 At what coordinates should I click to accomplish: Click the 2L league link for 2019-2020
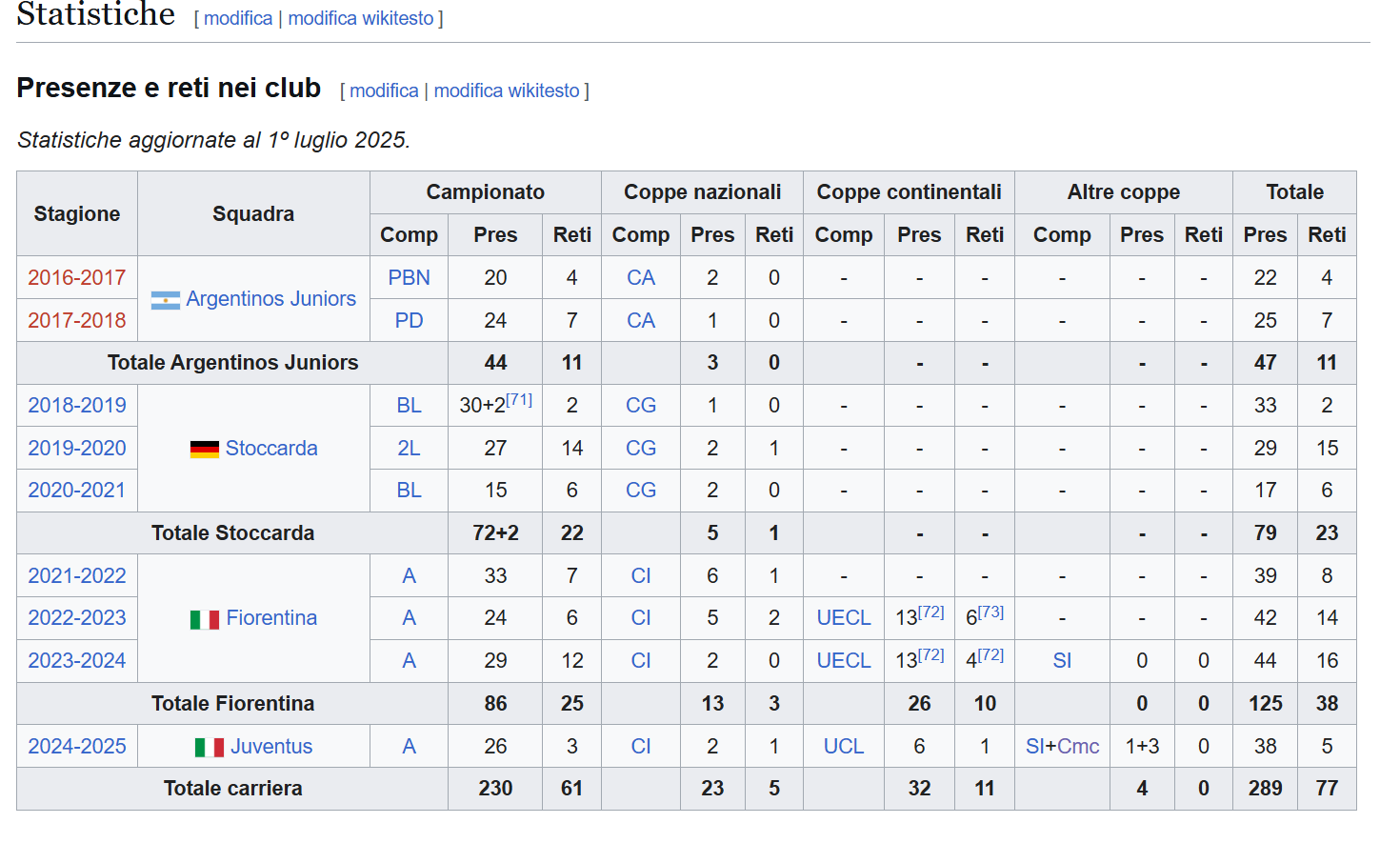coord(410,449)
